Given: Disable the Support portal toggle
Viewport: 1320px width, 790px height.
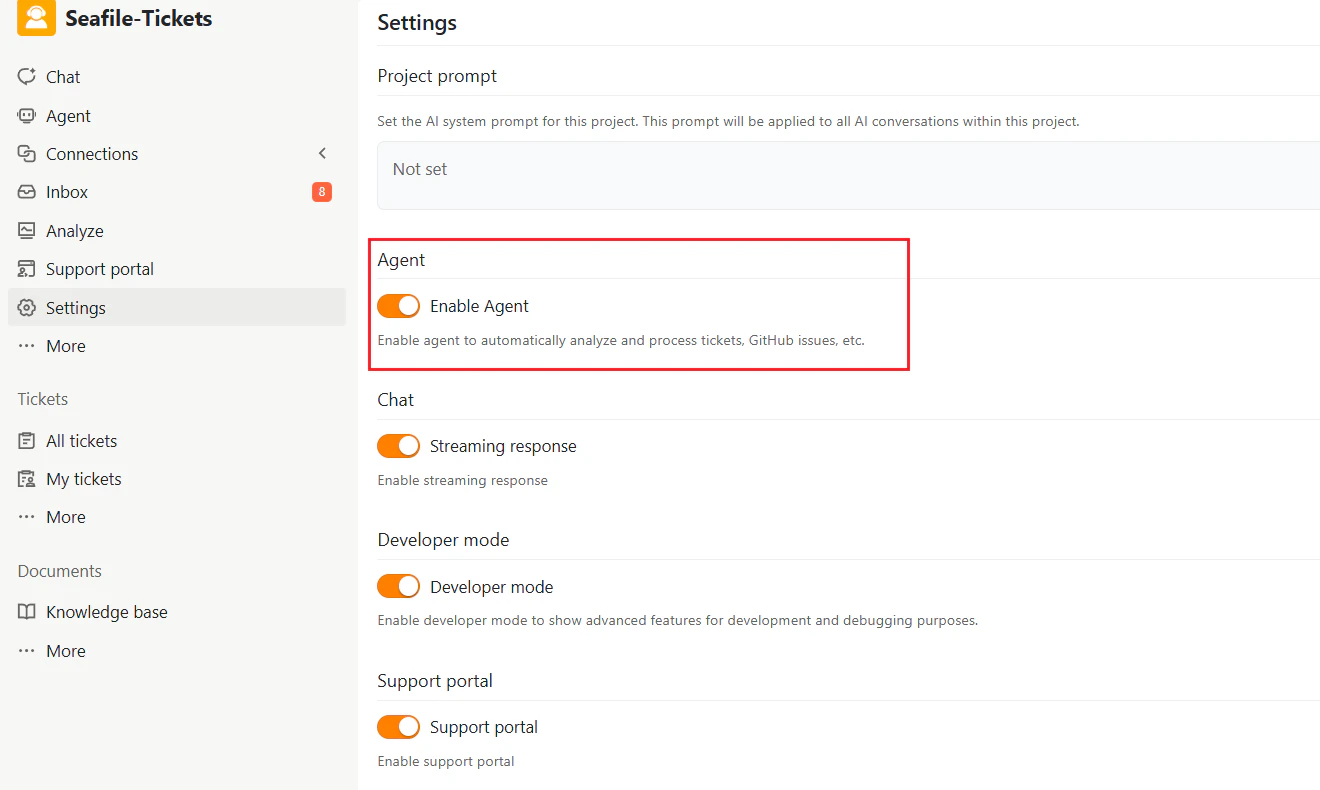Looking at the screenshot, I should click(398, 727).
